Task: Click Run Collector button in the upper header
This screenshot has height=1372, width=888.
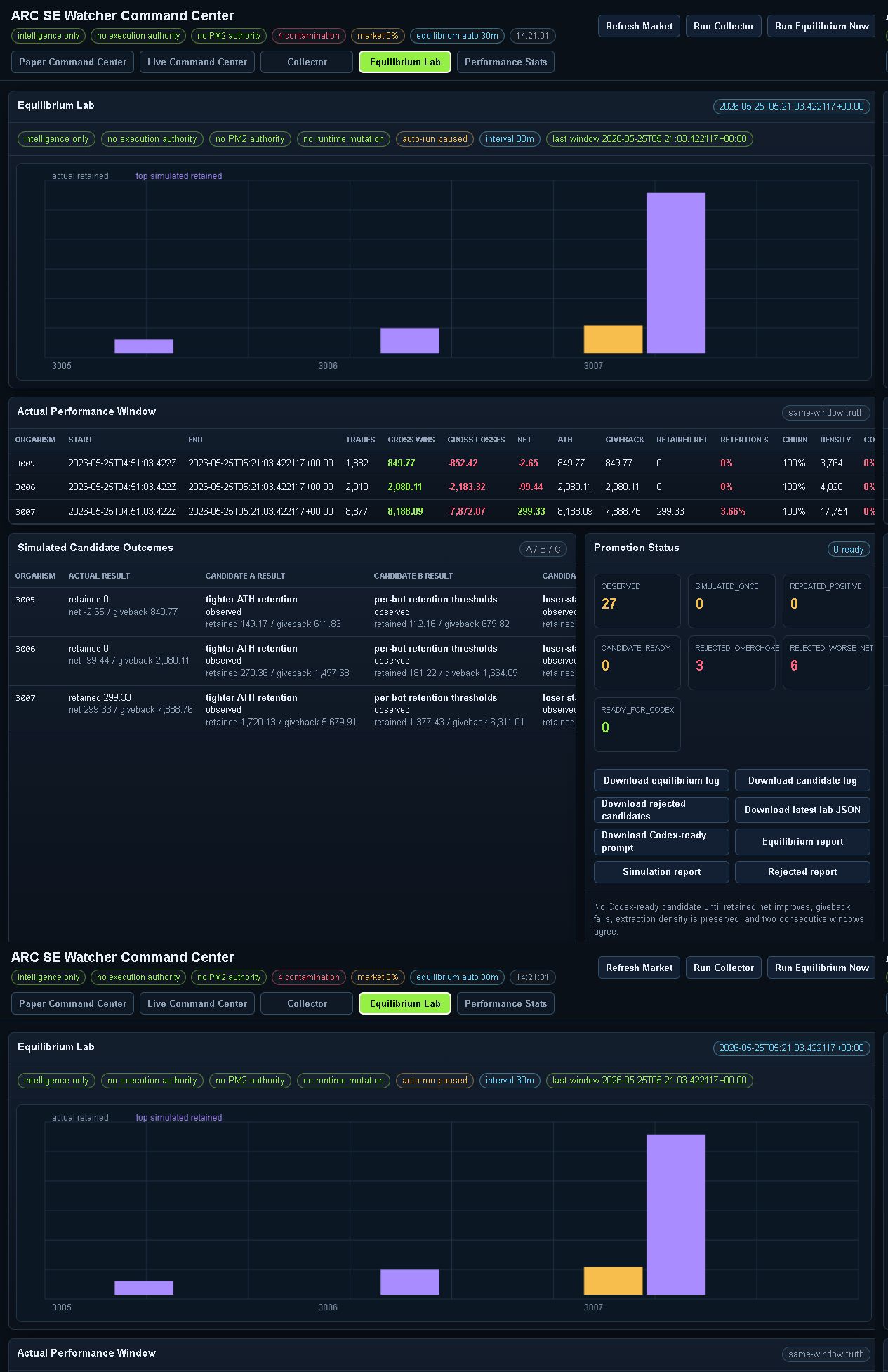Action: click(723, 26)
